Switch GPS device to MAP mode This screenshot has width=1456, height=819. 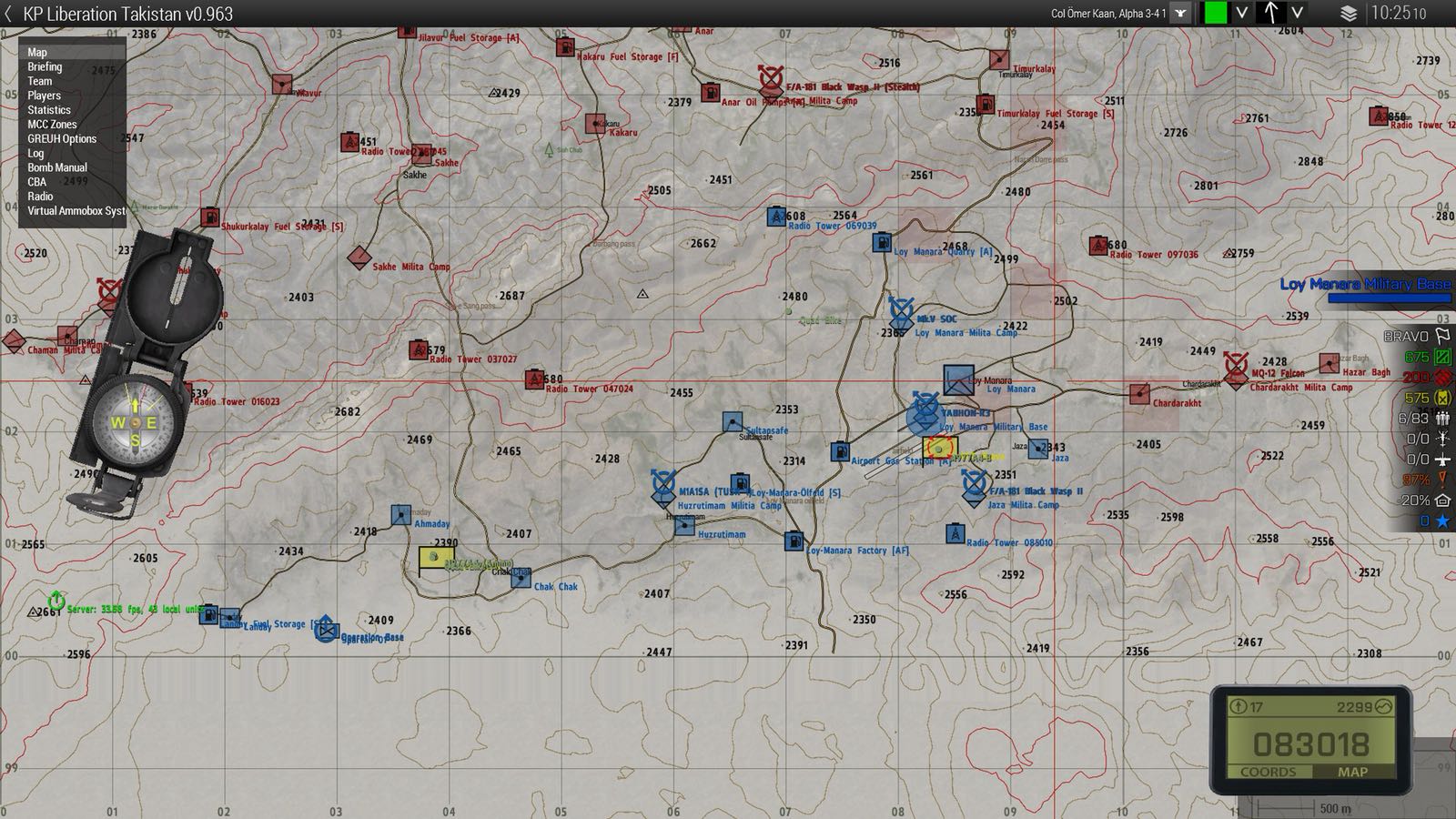1352,772
